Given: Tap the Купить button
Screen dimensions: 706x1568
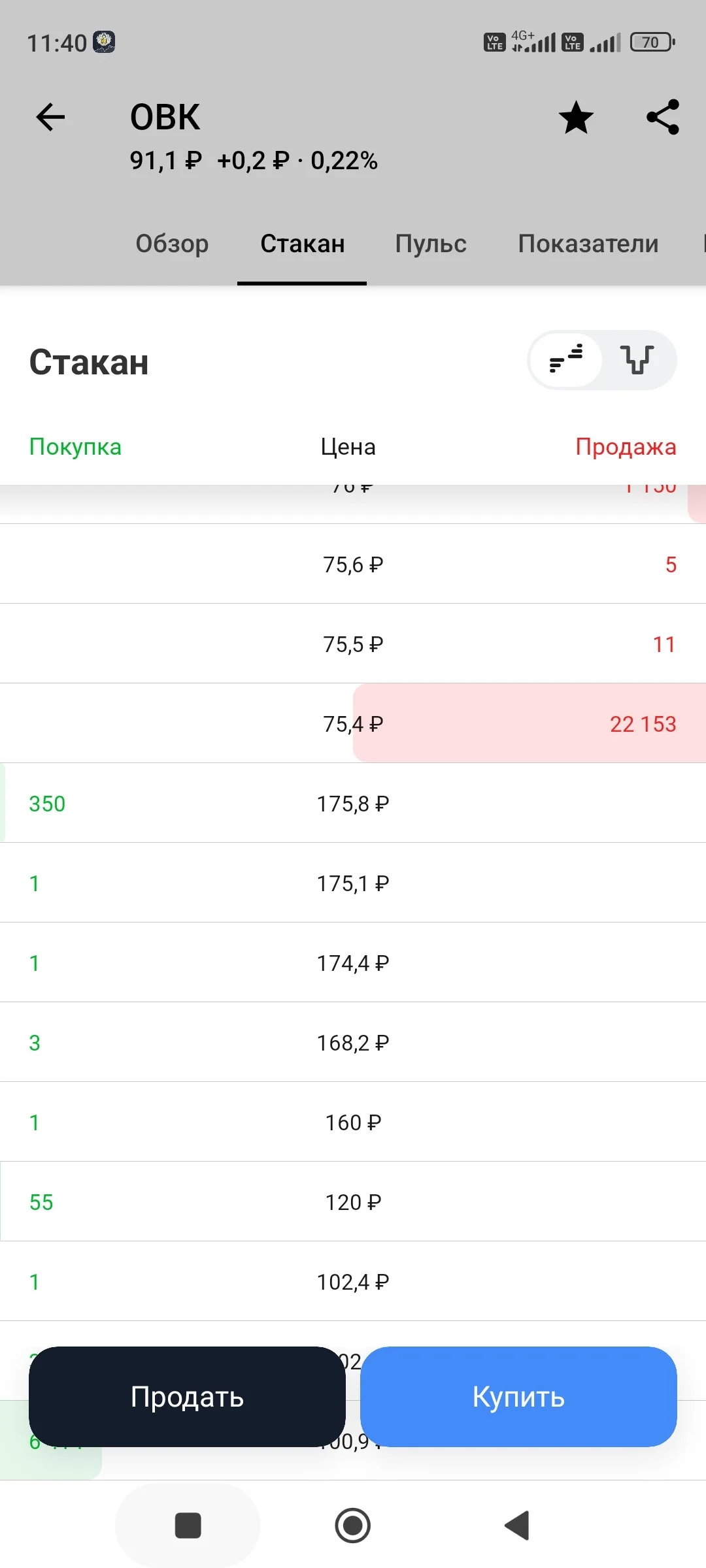Looking at the screenshot, I should pyautogui.click(x=518, y=1397).
